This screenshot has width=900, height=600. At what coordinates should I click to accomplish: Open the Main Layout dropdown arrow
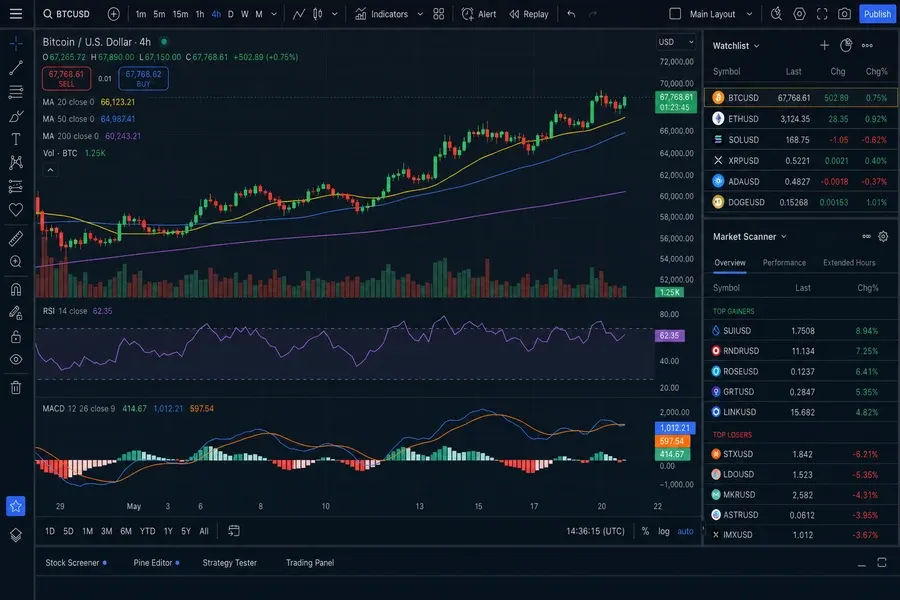[749, 14]
